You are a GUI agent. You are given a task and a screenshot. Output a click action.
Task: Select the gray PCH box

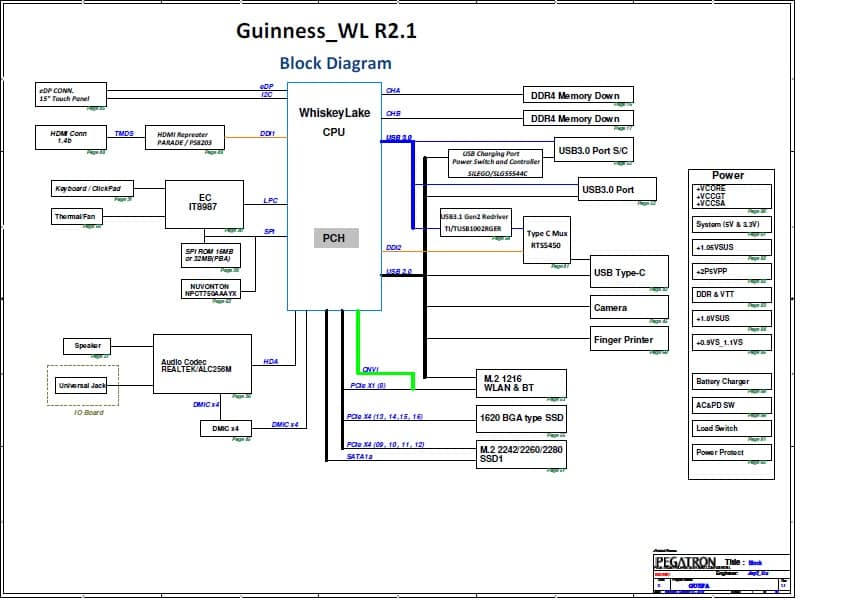point(336,238)
